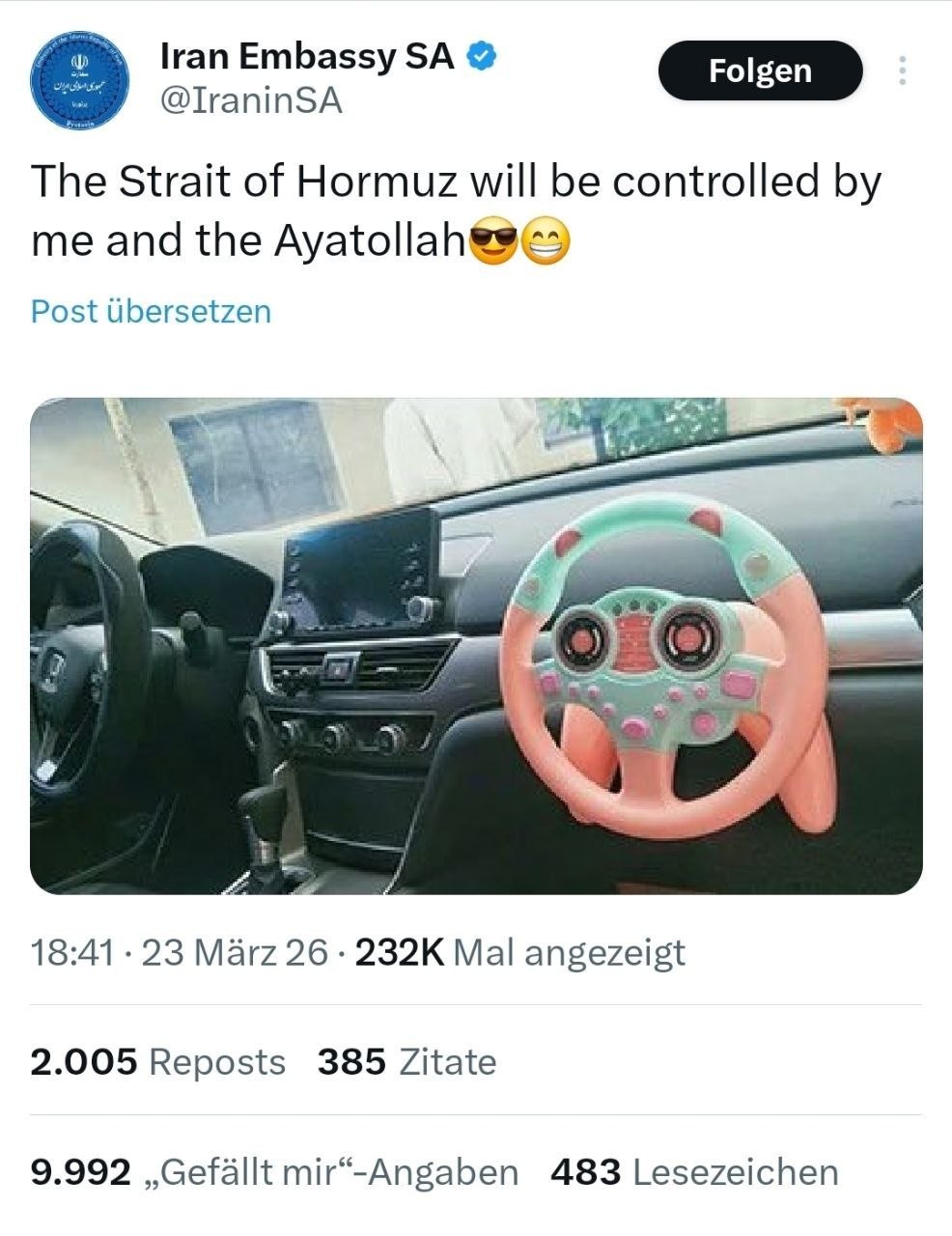Viewport: 952px width, 1236px height.
Task: Click the sunglasses emoji in the post
Action: 492,242
